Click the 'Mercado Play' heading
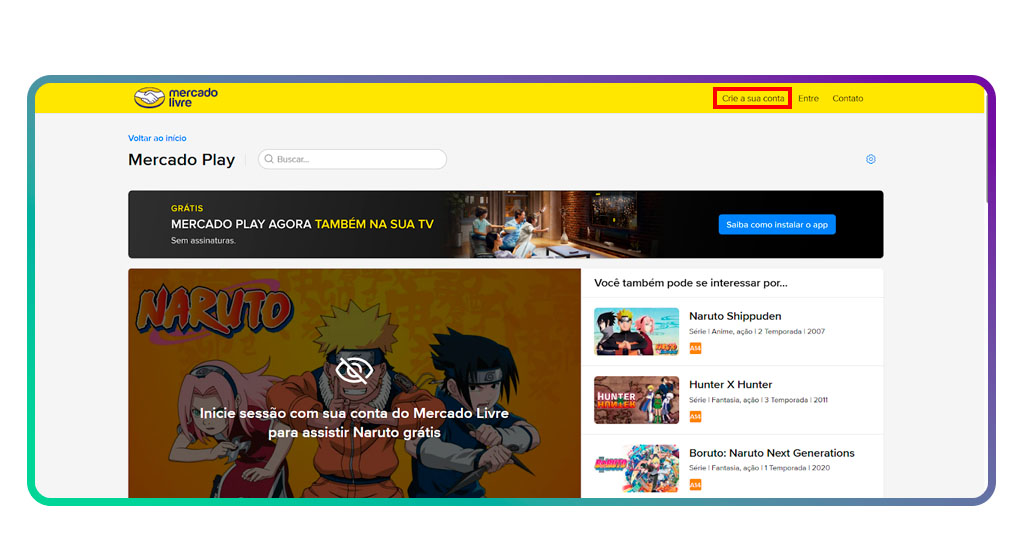 tap(182, 160)
